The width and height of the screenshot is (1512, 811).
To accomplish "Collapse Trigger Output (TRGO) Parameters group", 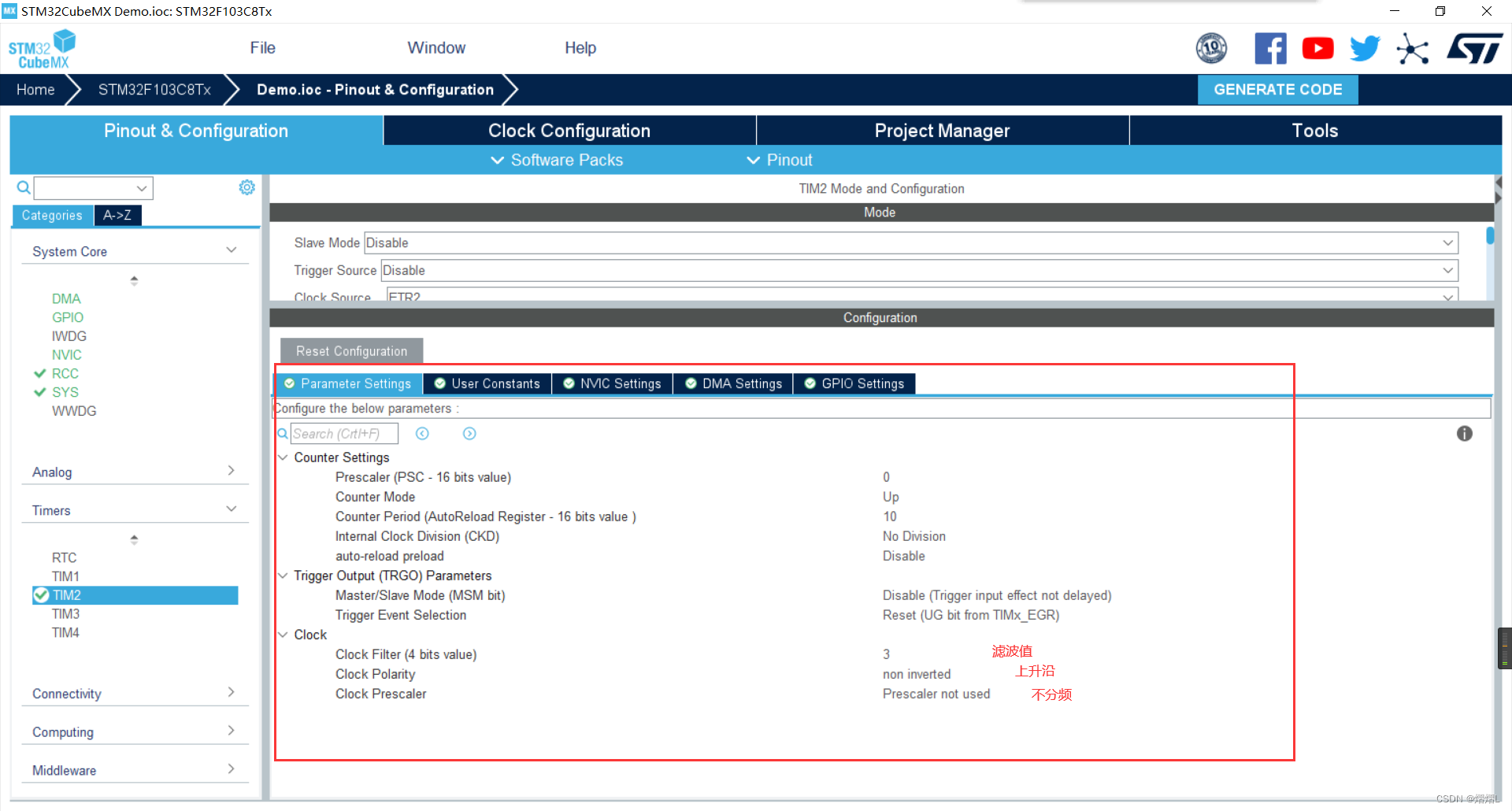I will (283, 576).
